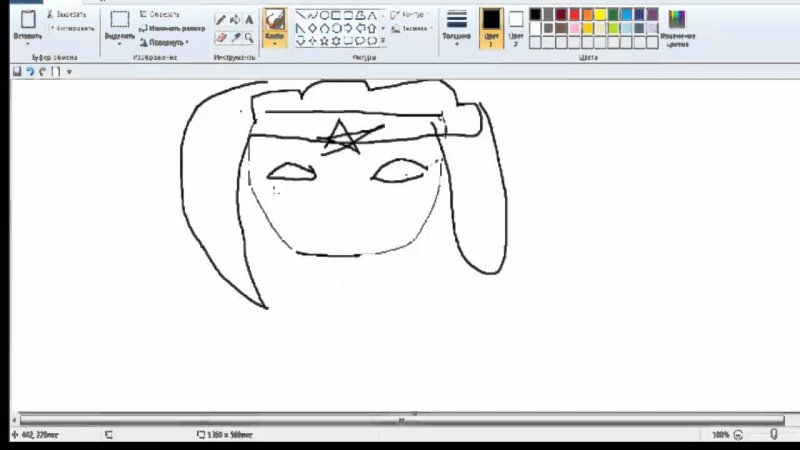Click the horizontal canvas scrollbar
The image size is (800, 450).
coord(402,420)
